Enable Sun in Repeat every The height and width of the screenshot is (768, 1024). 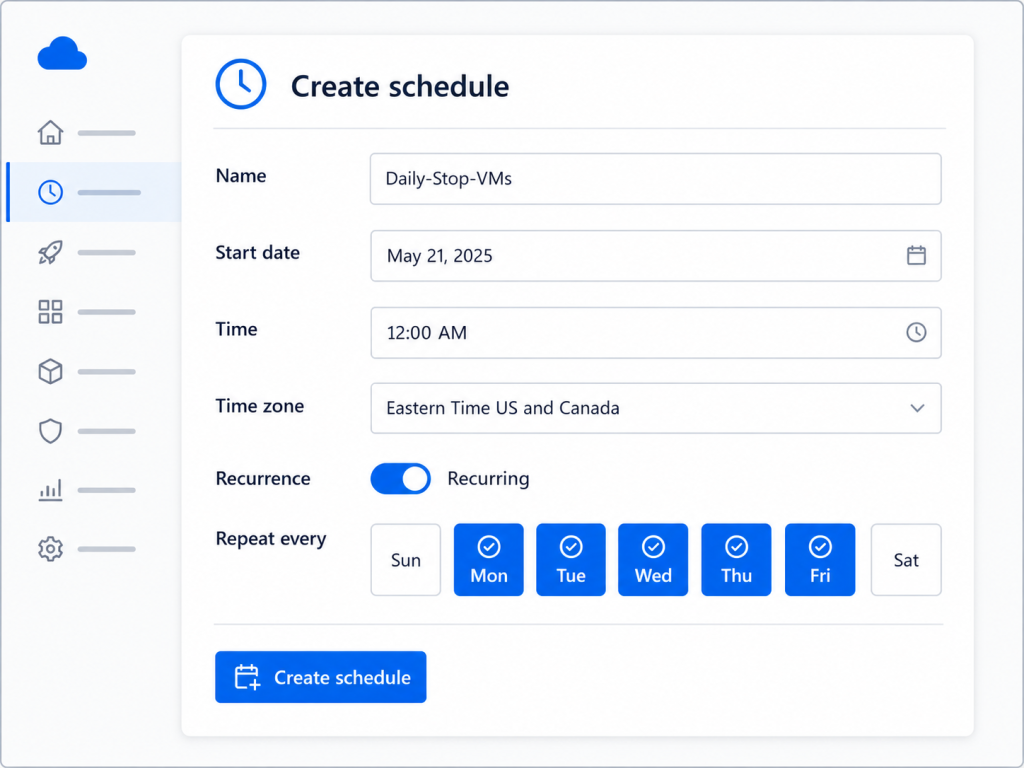click(406, 560)
